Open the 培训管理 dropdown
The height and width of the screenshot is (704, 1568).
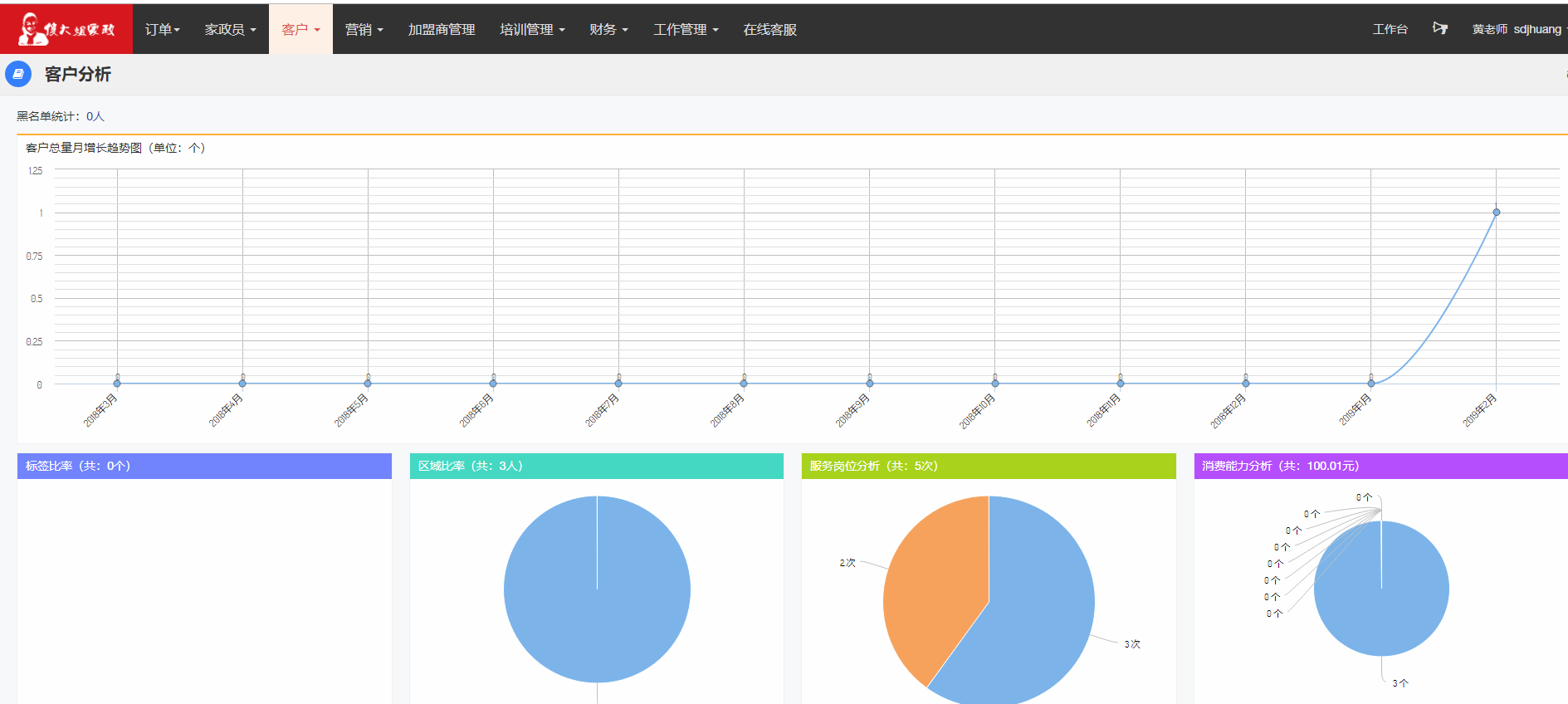click(x=533, y=29)
